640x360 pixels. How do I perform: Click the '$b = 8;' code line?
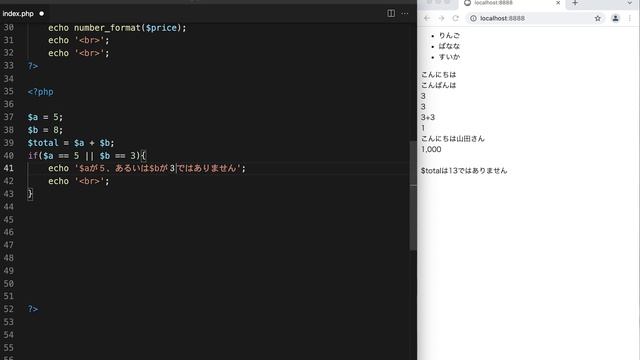45,130
